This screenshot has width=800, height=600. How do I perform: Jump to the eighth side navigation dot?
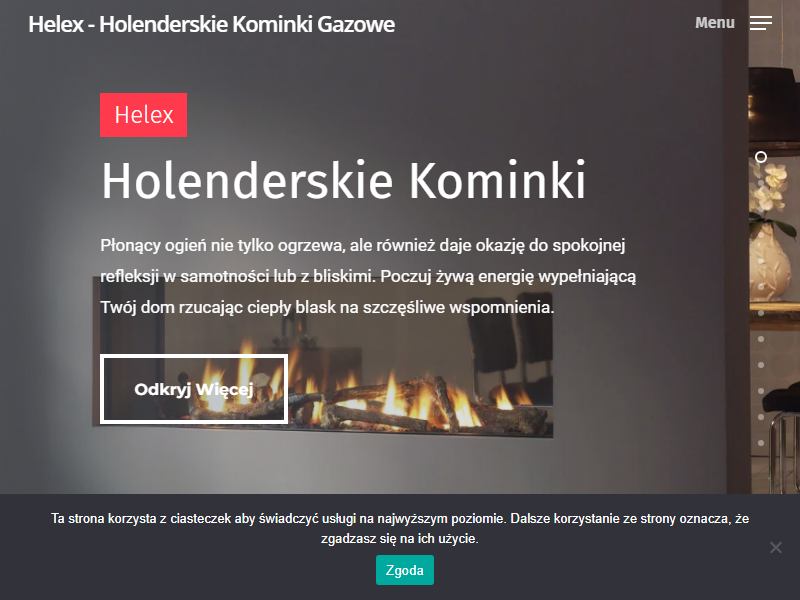pos(761,339)
